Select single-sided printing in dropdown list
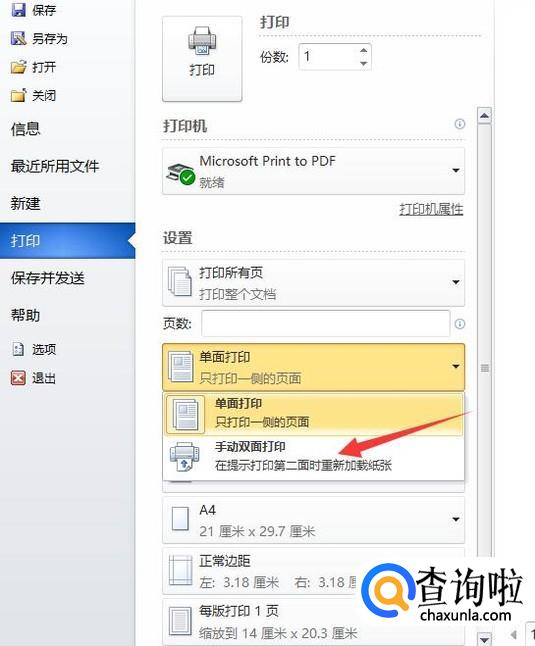This screenshot has width=535, height=646. (314, 413)
